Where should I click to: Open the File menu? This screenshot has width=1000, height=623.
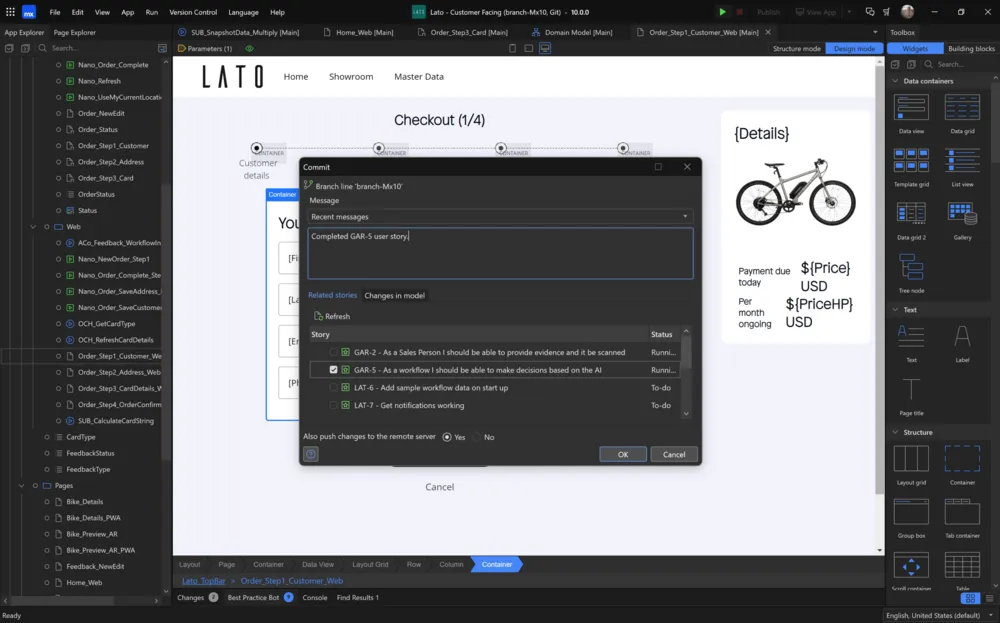[x=55, y=12]
